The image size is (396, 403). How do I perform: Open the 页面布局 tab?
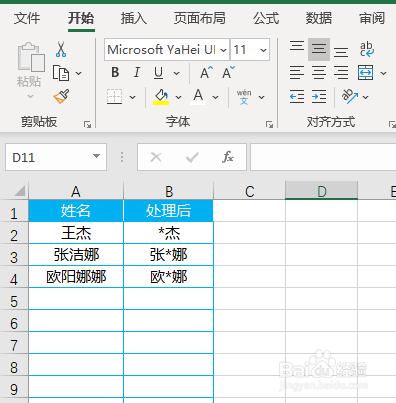point(199,18)
